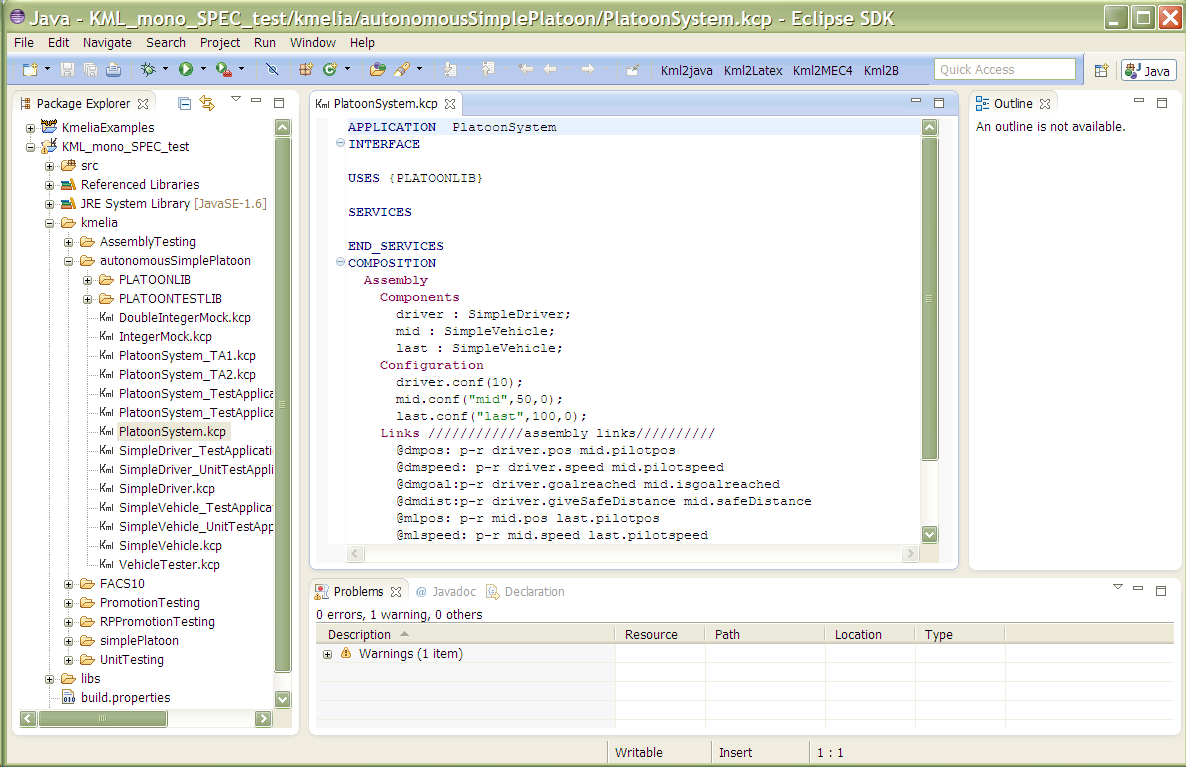This screenshot has height=767, width=1186.
Task: Click the Quick Access search field
Action: [x=1005, y=69]
